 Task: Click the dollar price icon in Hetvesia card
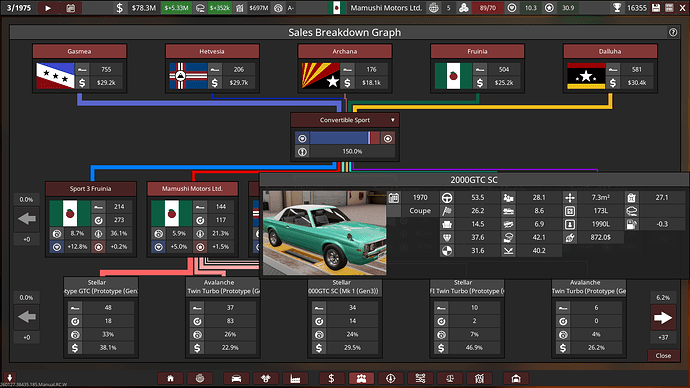coord(215,83)
